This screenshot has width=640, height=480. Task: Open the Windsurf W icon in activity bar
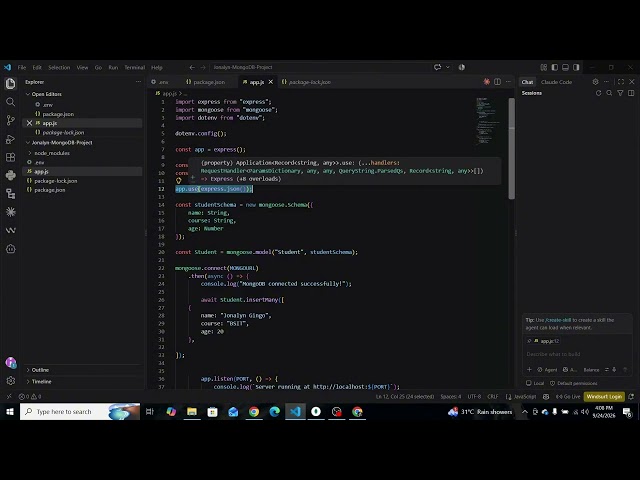[11, 230]
